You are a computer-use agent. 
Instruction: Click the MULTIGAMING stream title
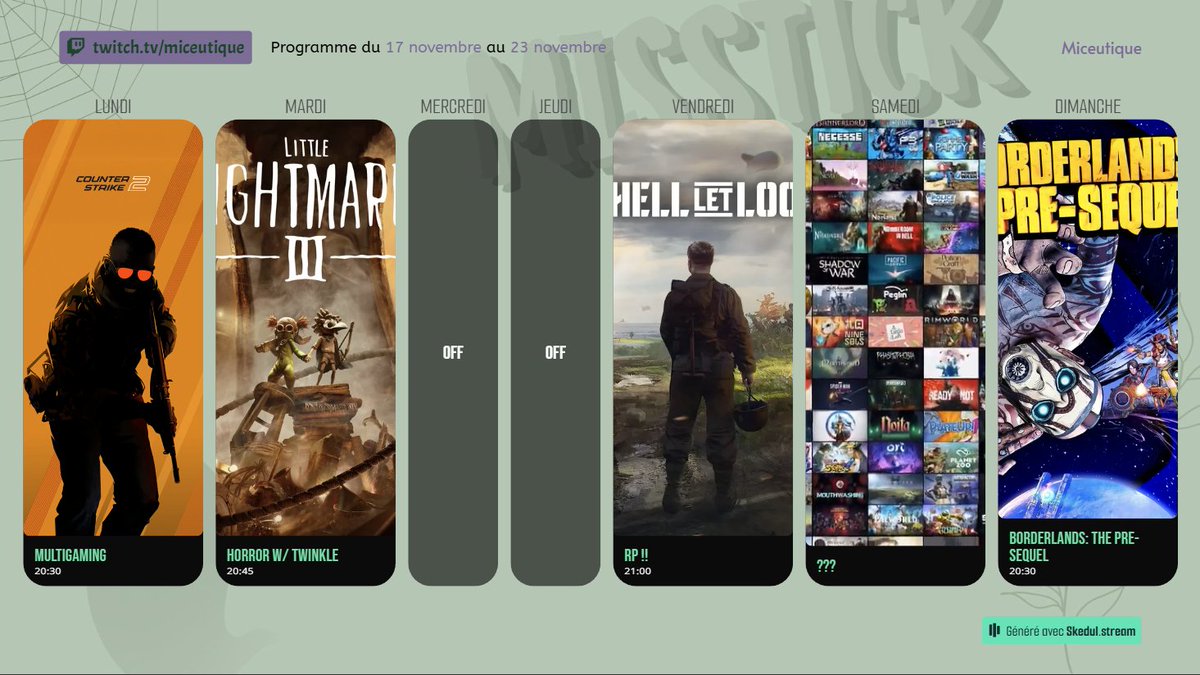(70, 555)
